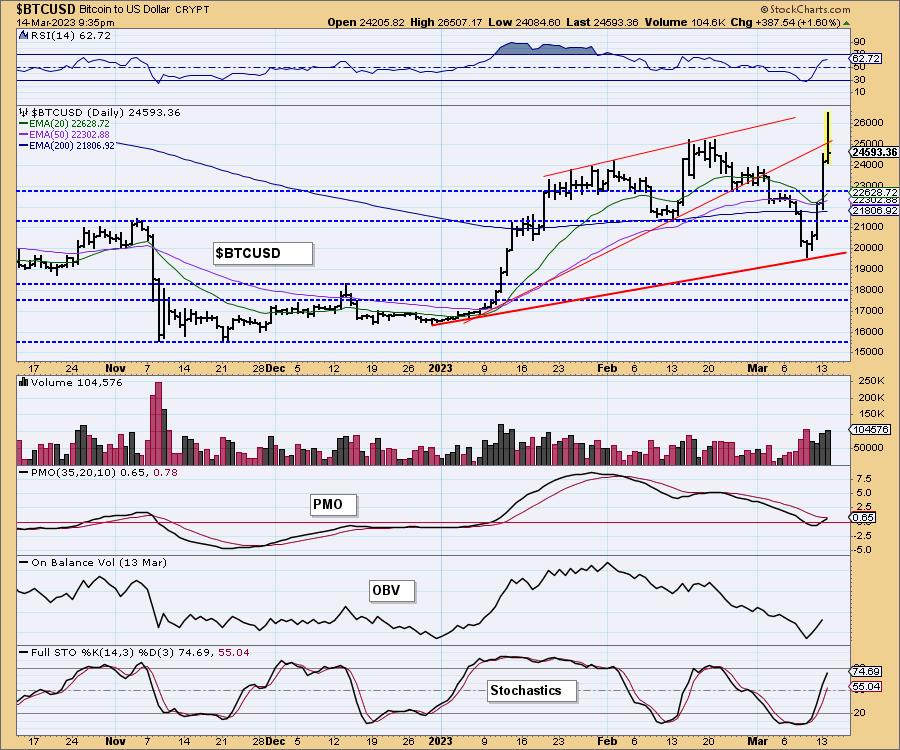Click the Last 24593.36 value in header

point(603,22)
